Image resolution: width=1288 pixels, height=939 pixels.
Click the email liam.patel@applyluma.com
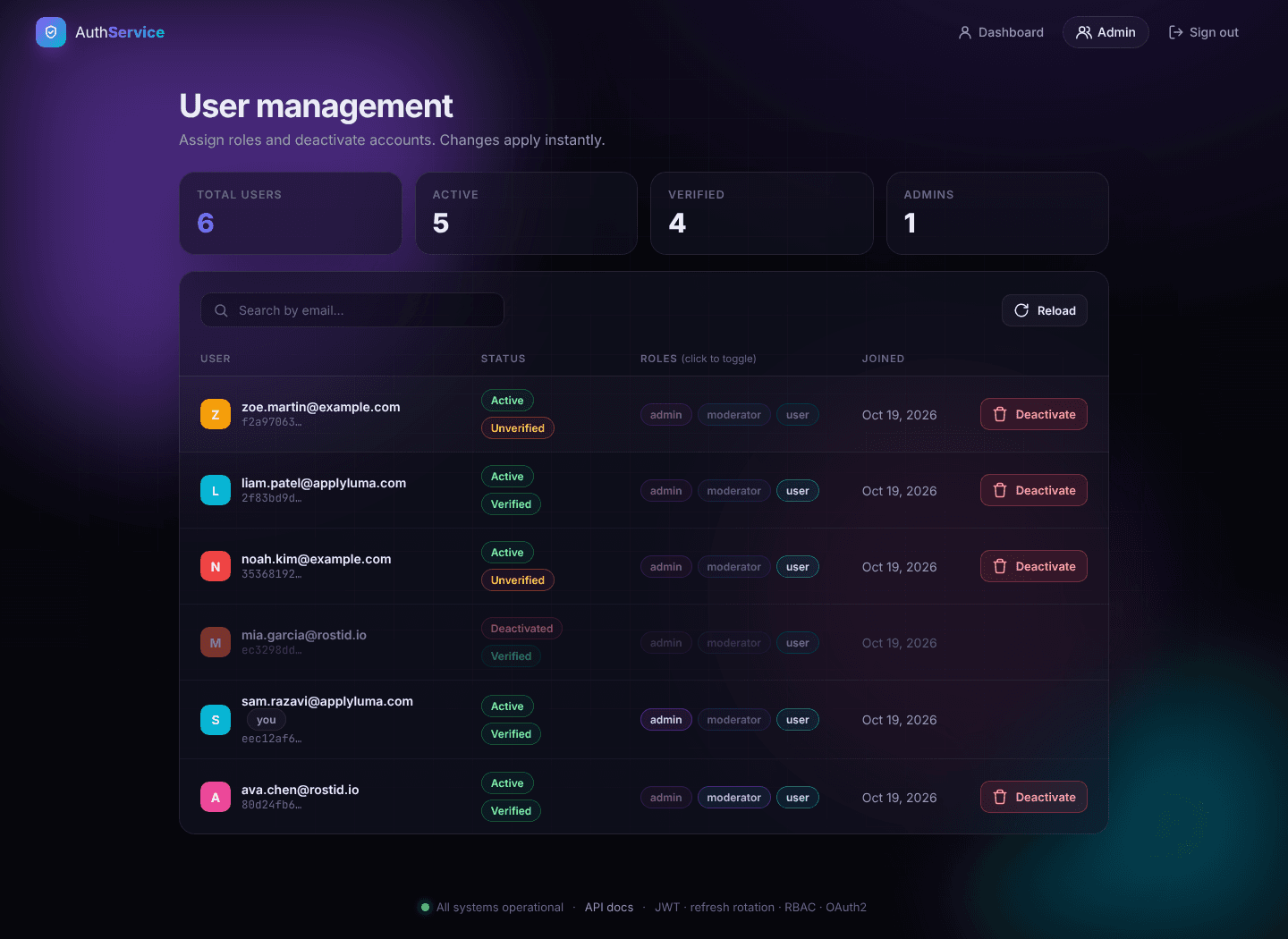[324, 483]
